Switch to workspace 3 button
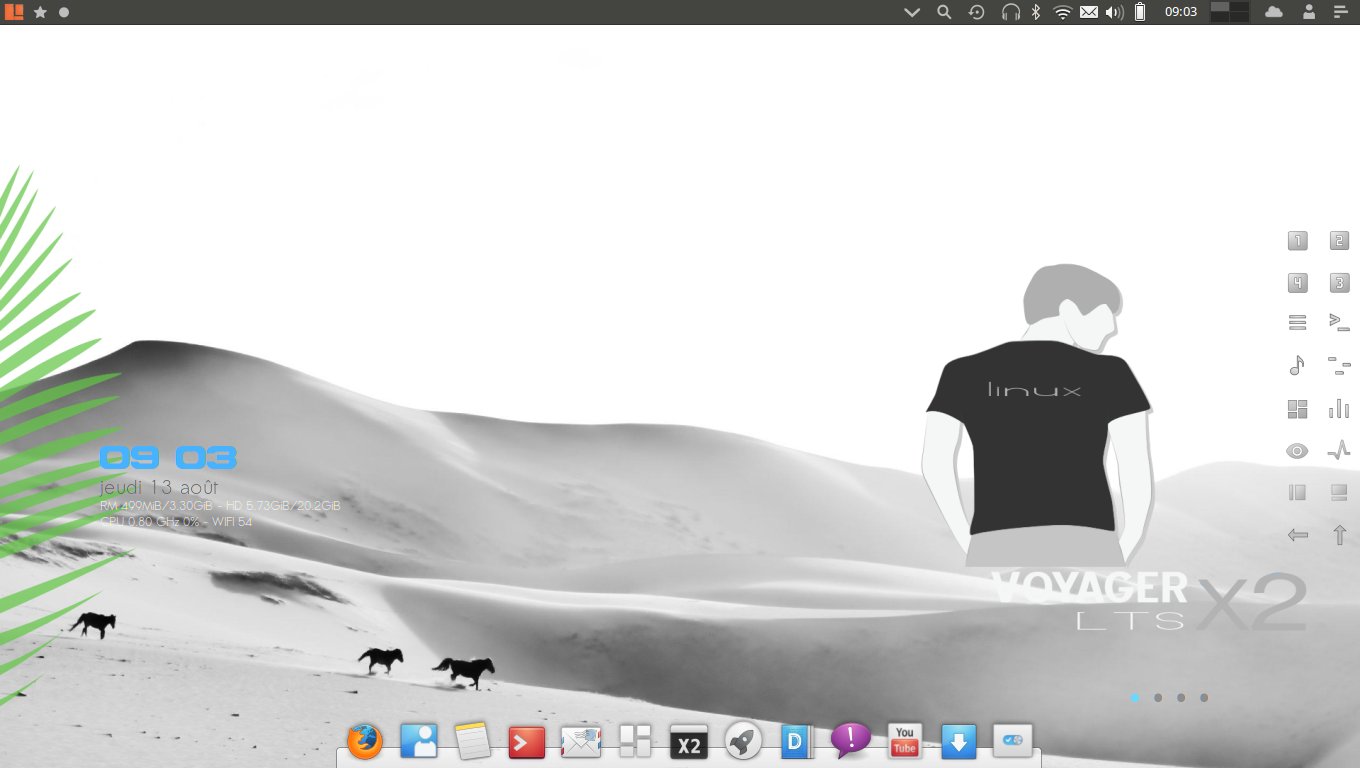Image resolution: width=1360 pixels, height=768 pixels. pyautogui.click(x=1340, y=283)
